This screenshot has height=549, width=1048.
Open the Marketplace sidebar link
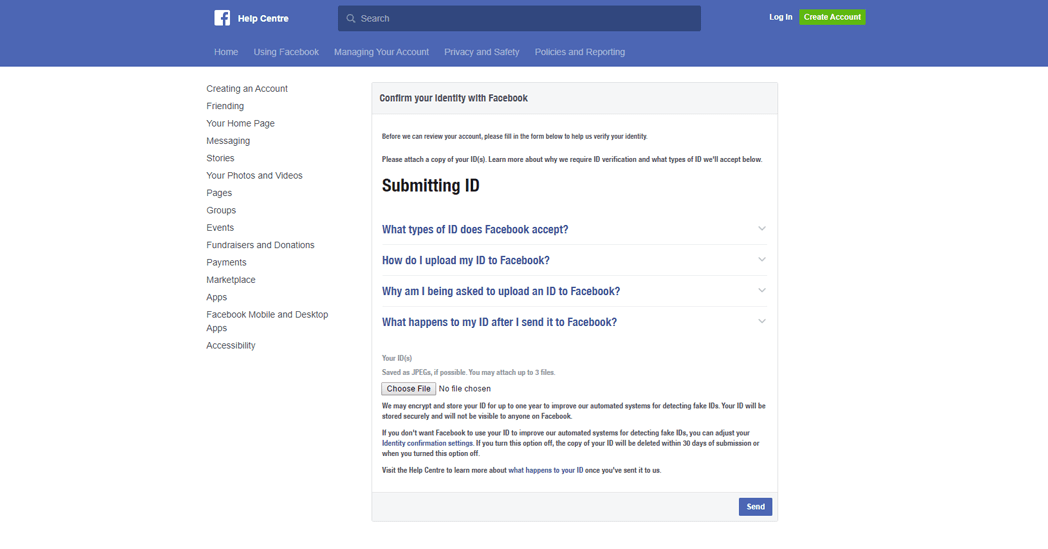[231, 280]
